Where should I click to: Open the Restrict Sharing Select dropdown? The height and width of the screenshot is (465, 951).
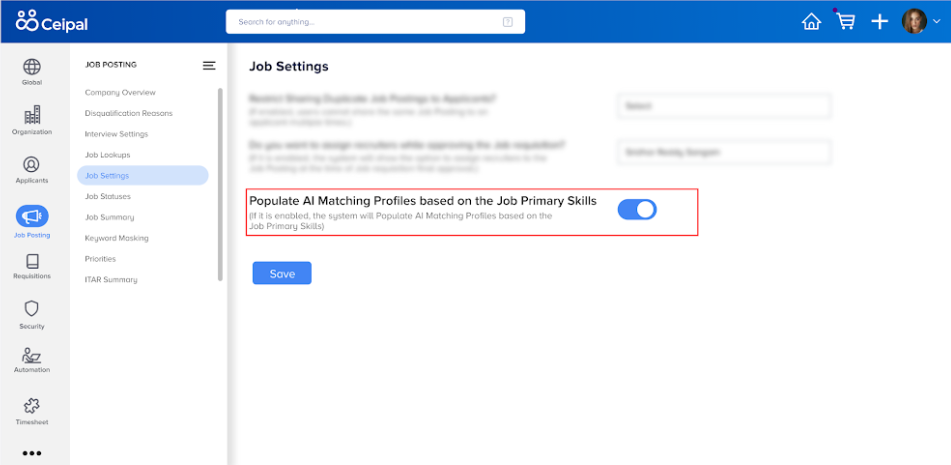point(724,105)
